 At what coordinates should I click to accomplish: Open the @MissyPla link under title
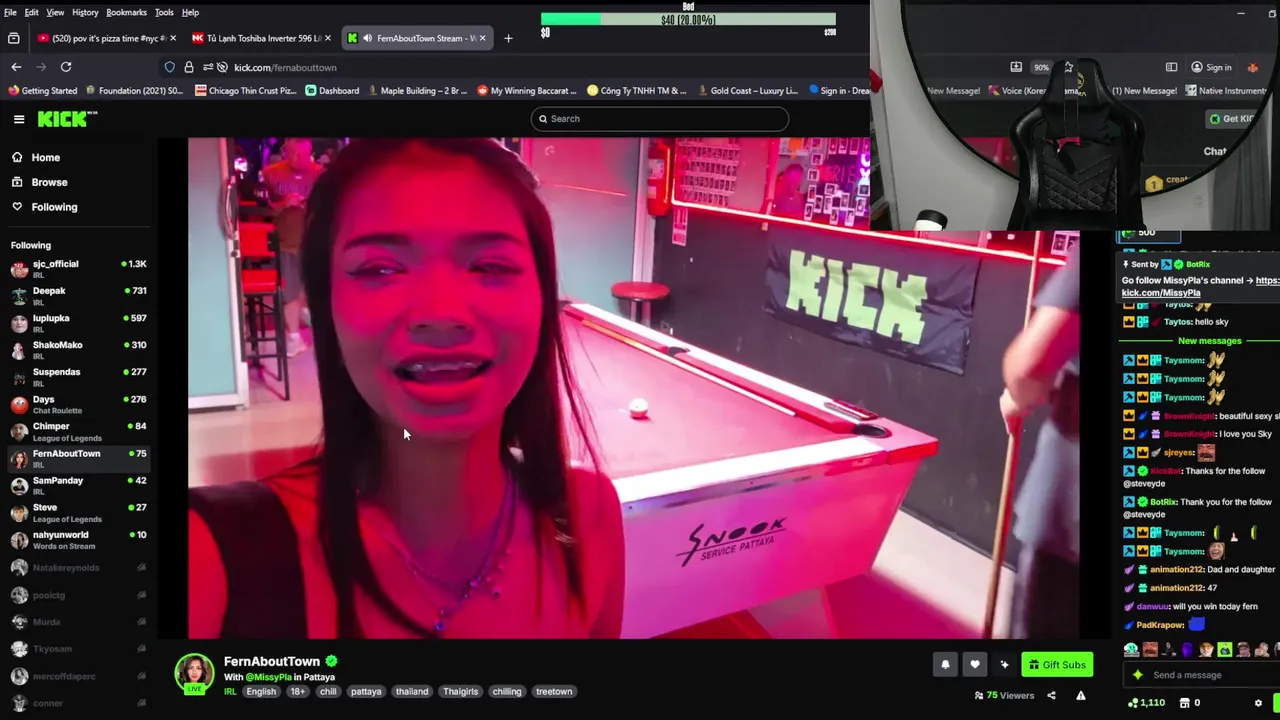268,677
